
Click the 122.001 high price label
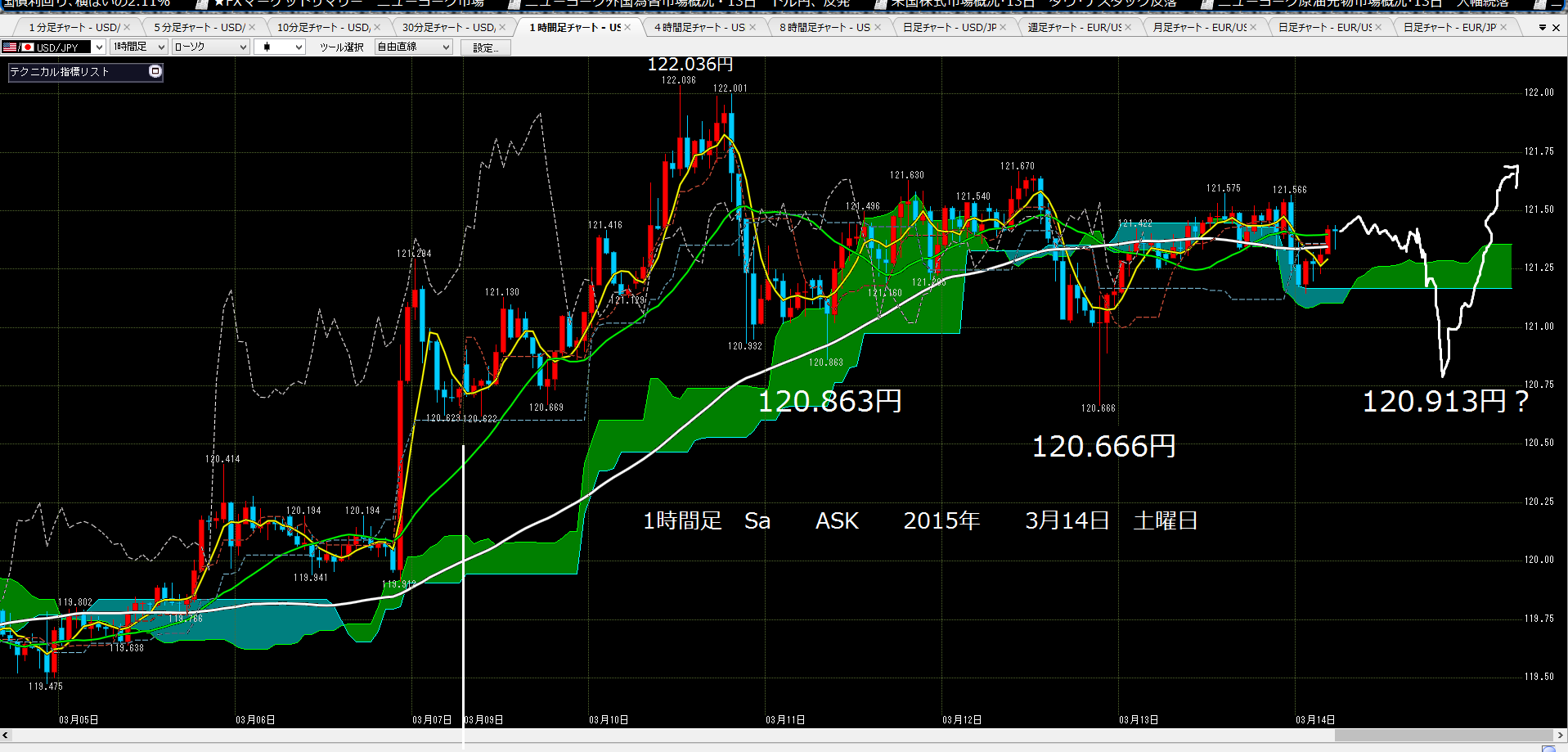tap(730, 88)
